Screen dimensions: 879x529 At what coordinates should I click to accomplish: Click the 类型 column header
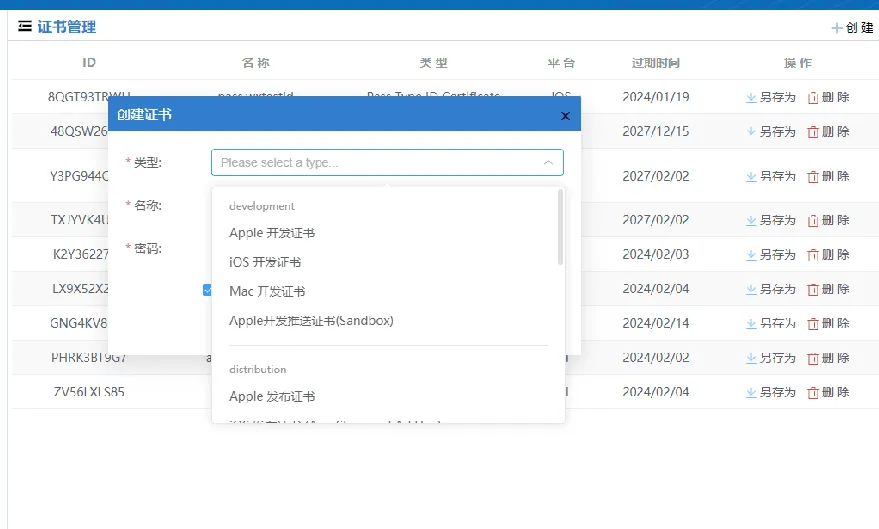tap(433, 63)
